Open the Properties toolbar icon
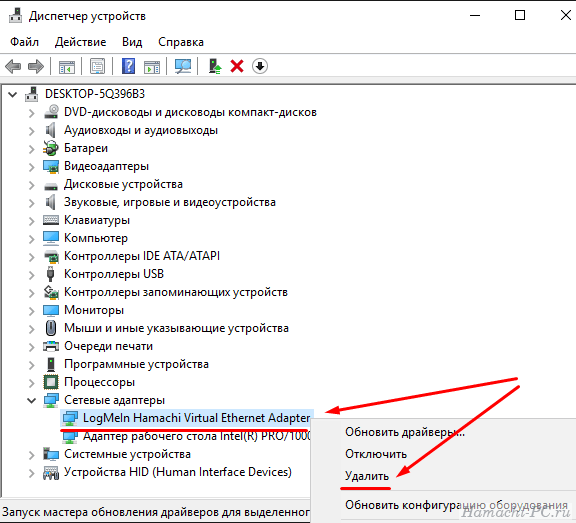The image size is (576, 523). pos(97,66)
